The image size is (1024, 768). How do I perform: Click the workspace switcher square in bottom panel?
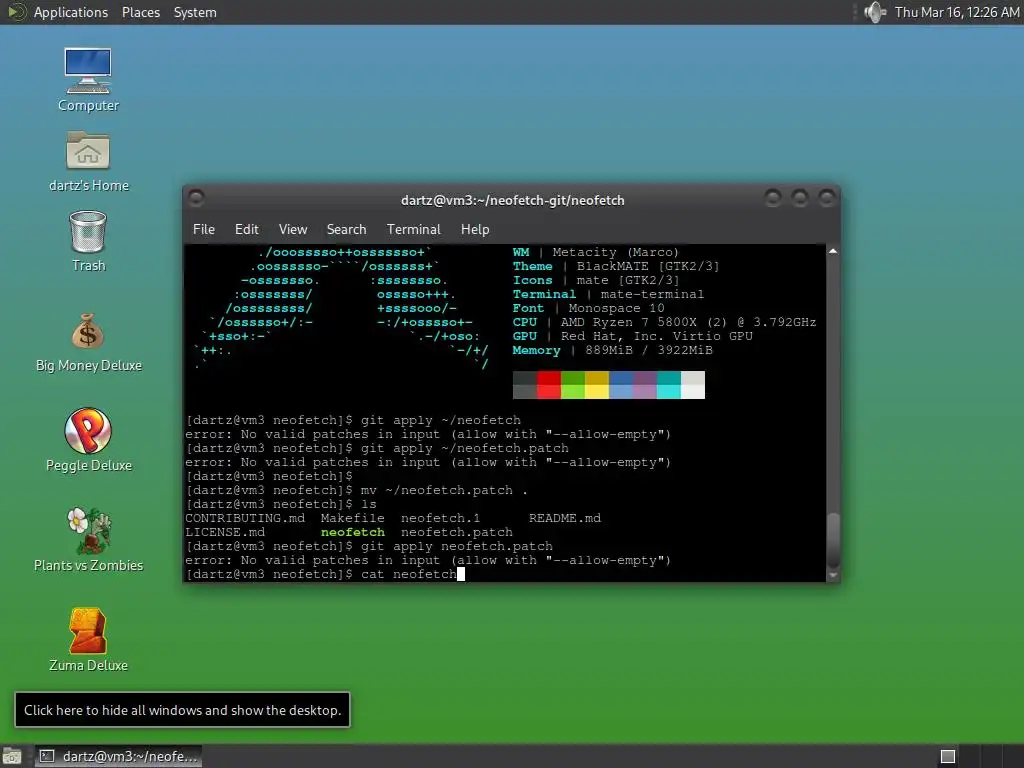(x=948, y=756)
